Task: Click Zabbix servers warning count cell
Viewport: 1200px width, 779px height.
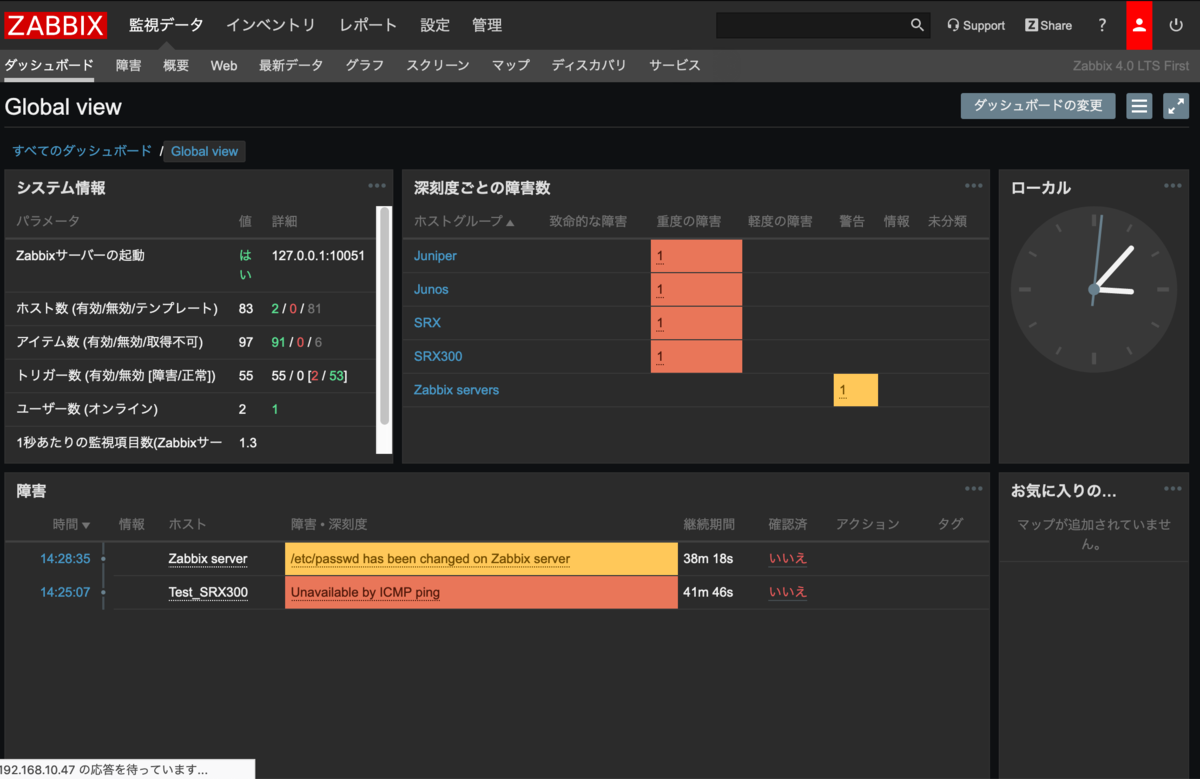Action: point(855,390)
